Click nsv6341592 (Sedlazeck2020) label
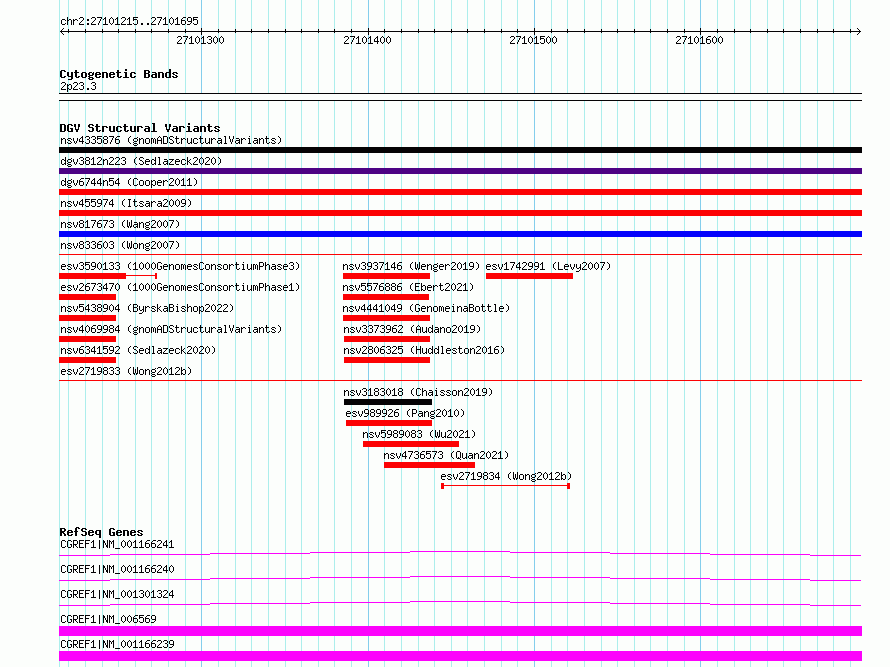Viewport: 890px width, 667px height. 138,350
